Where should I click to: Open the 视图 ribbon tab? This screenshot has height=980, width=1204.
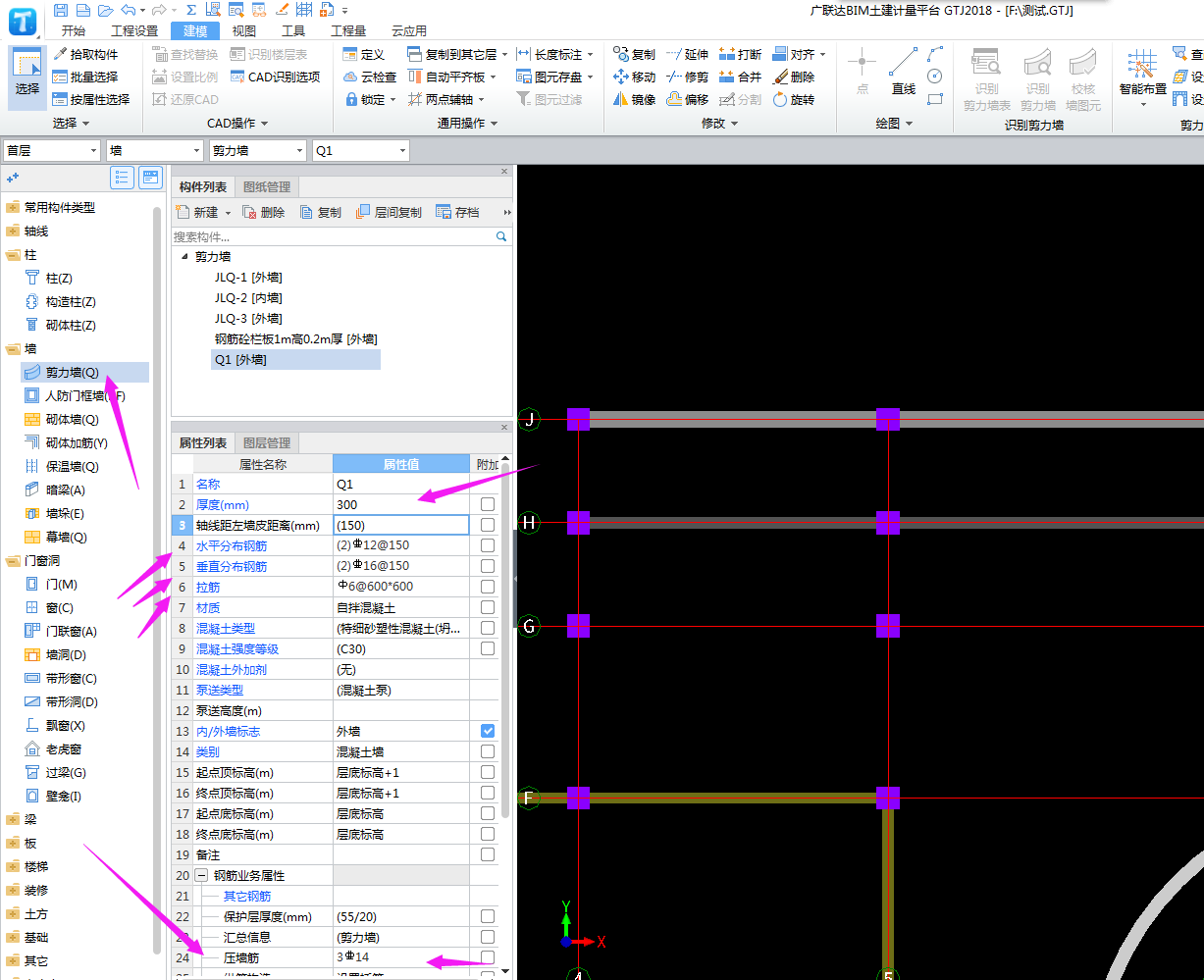244,30
